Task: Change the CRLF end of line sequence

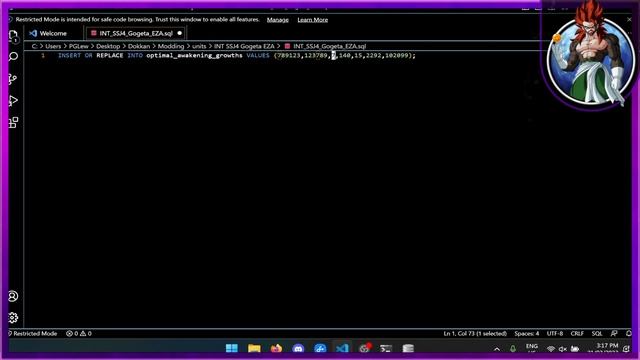Action: click(577, 333)
